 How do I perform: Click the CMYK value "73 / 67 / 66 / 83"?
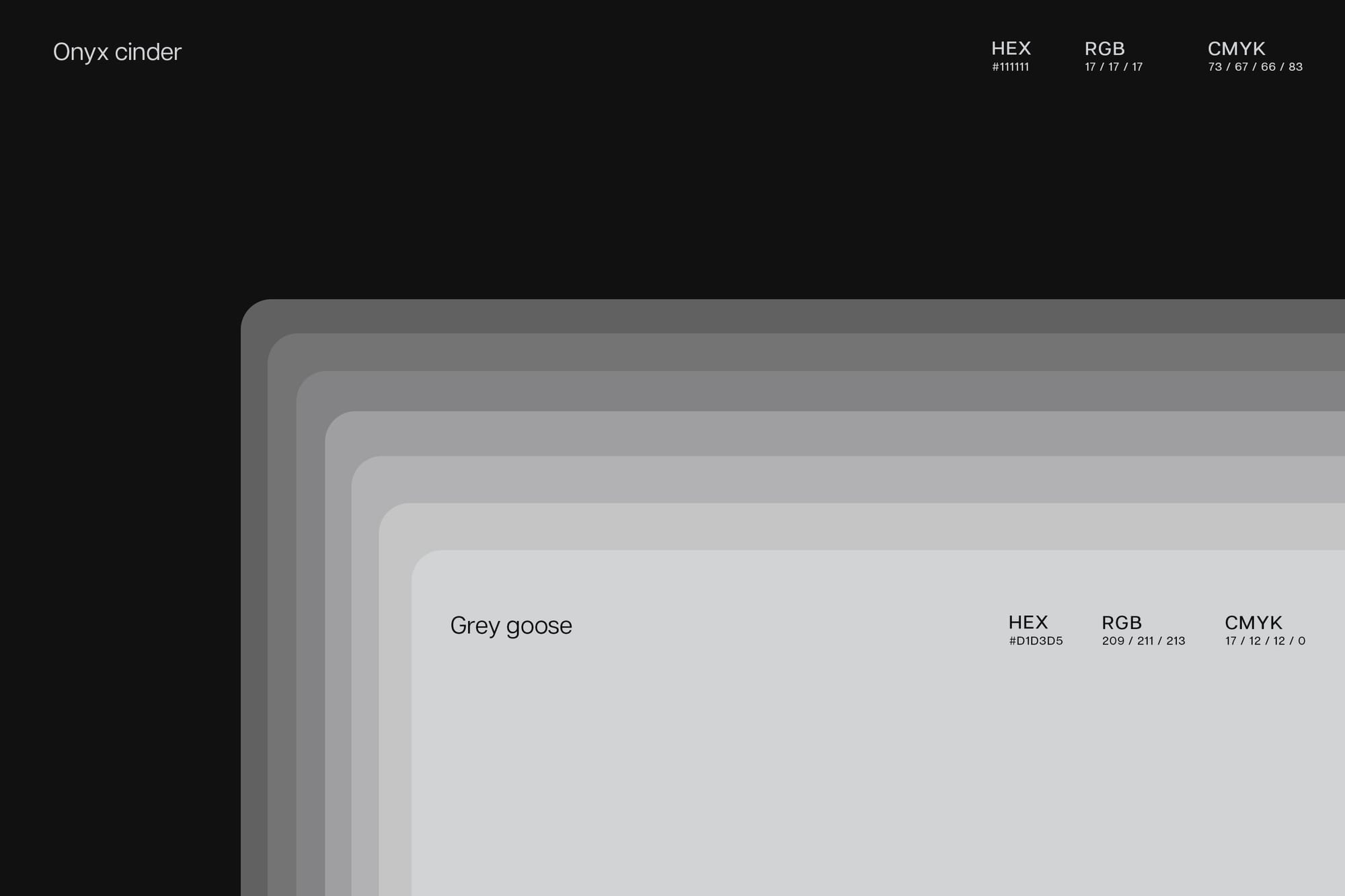click(x=1256, y=67)
